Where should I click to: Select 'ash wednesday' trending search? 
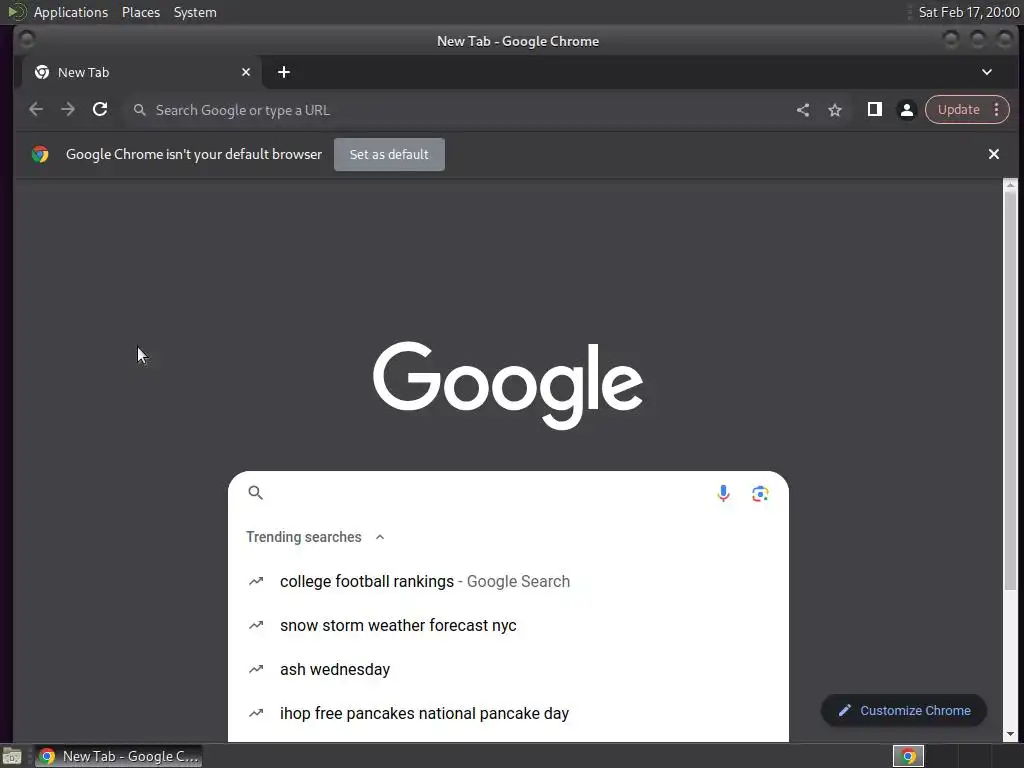pyautogui.click(x=508, y=669)
